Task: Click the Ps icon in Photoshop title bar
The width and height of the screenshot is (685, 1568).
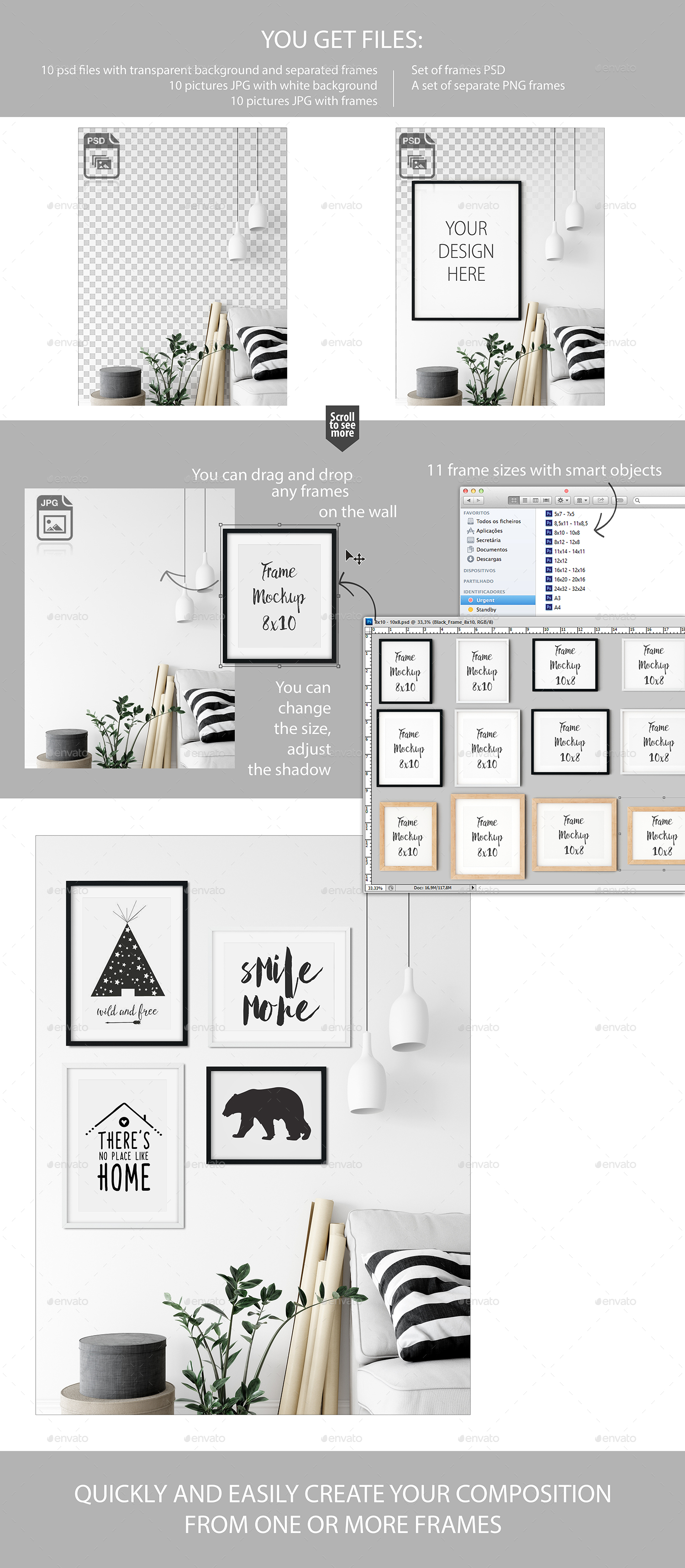Action: (x=369, y=621)
